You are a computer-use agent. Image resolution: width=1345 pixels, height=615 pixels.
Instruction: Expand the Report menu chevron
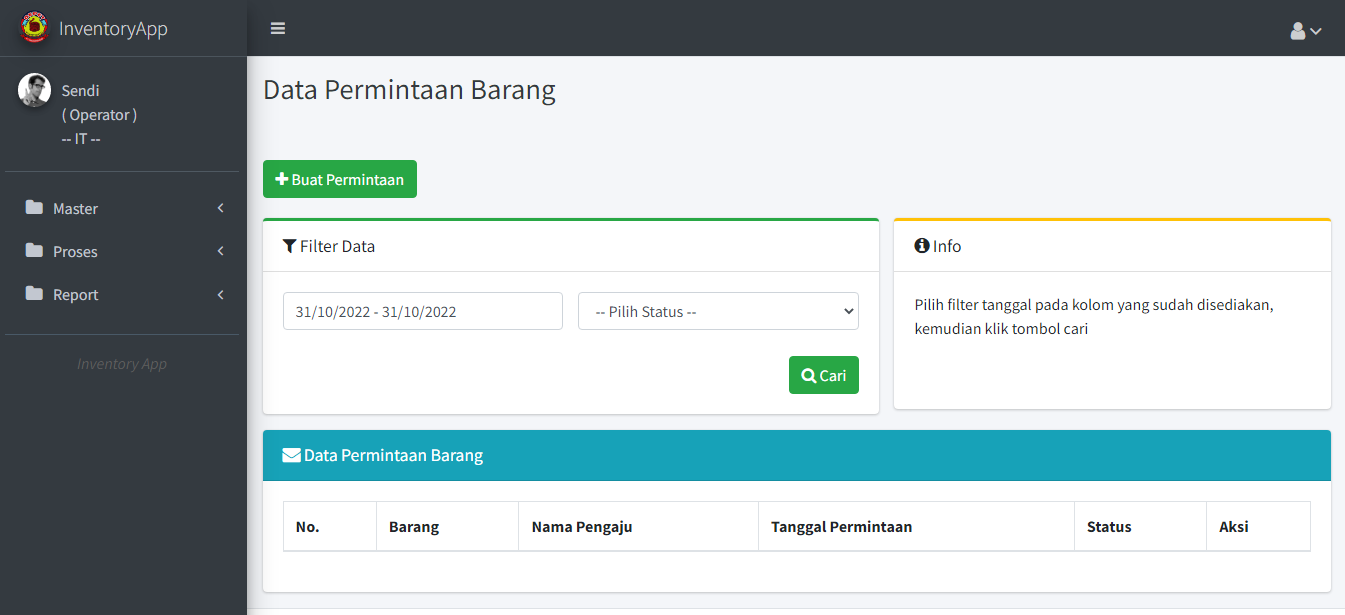click(x=220, y=294)
